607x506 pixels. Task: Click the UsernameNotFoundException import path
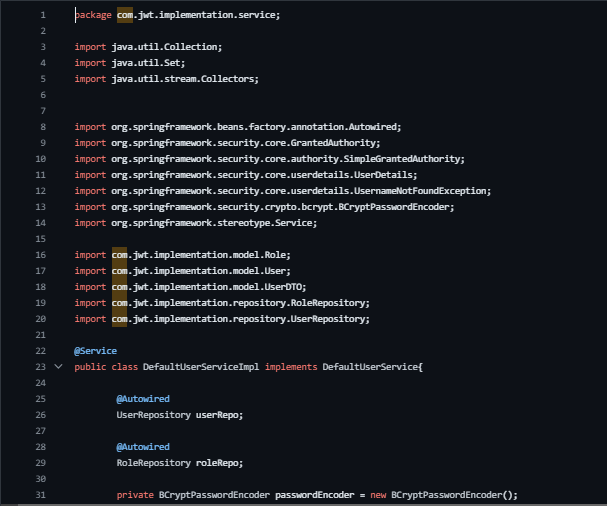(301, 191)
